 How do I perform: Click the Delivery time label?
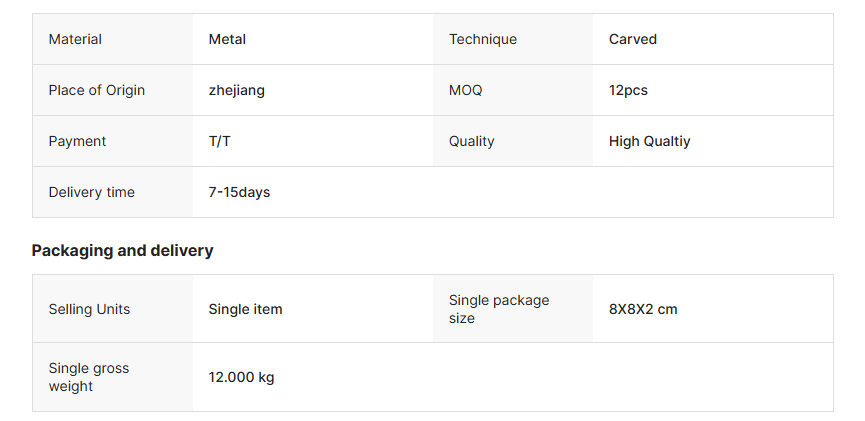[x=92, y=192]
